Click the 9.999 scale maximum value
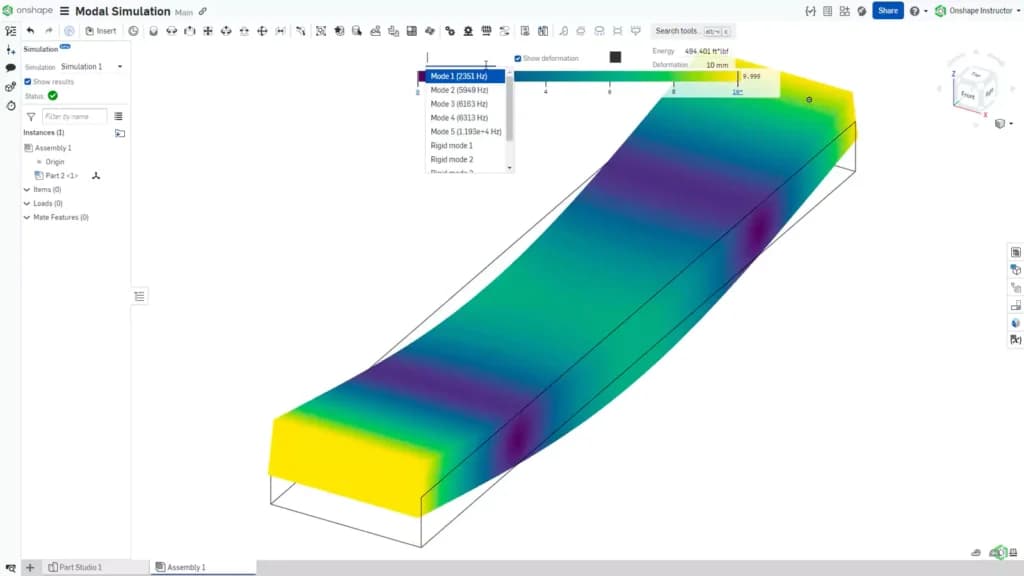1024x576 pixels. point(751,76)
